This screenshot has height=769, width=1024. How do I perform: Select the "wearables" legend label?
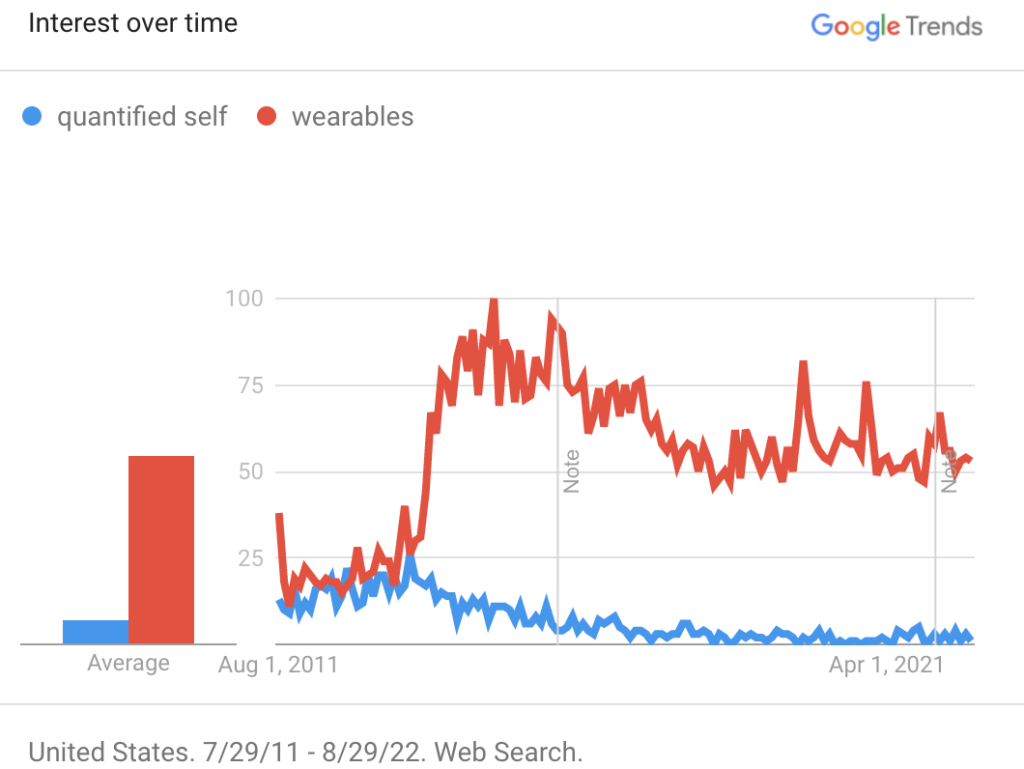click(352, 117)
